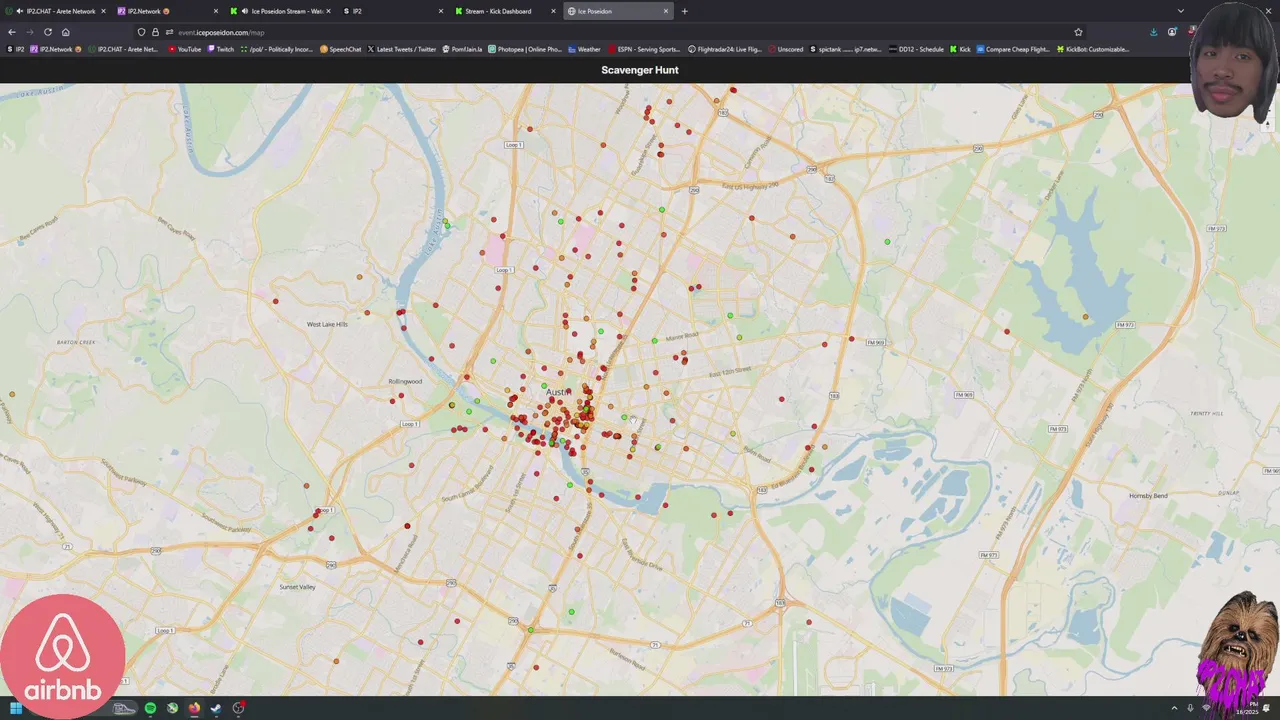Open the /pol/ - Politically Incorrect bookmark

pyautogui.click(x=278, y=49)
